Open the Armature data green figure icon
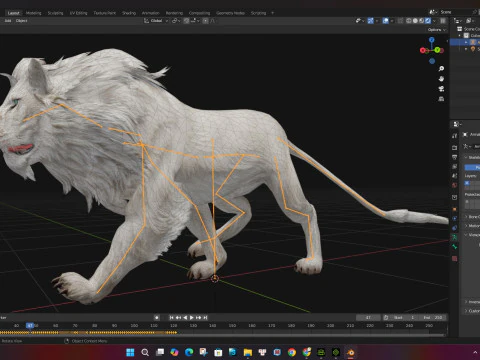Viewport: 480px width, 360px height. click(x=455, y=237)
